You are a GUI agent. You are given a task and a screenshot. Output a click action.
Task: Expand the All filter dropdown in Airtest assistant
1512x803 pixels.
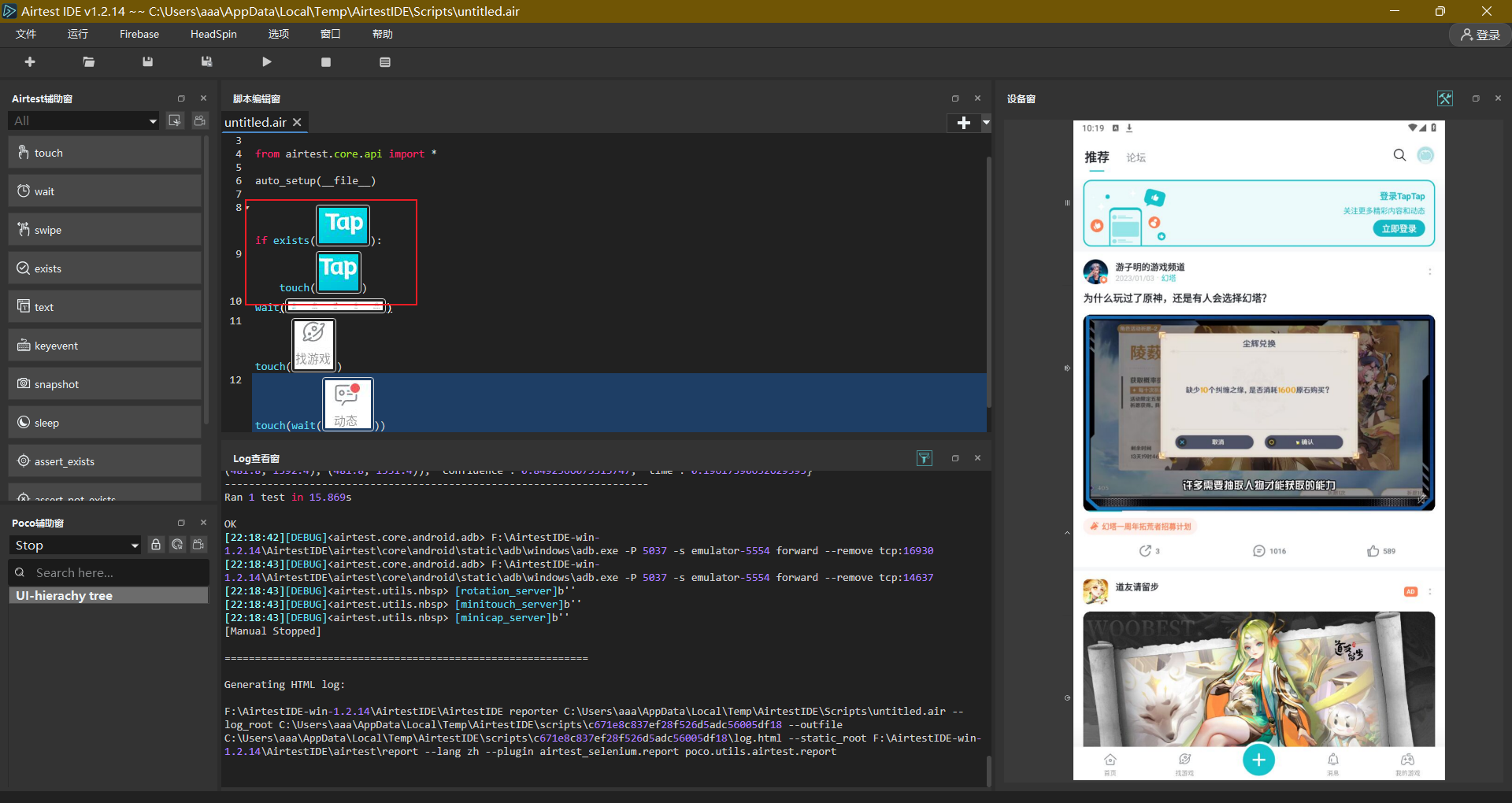83,120
